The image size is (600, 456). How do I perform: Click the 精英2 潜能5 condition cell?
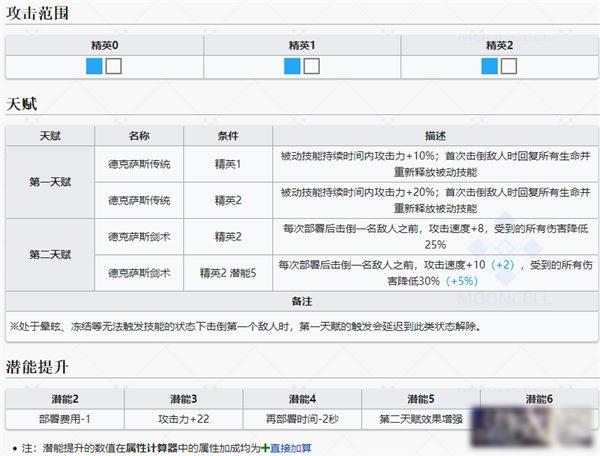pyautogui.click(x=228, y=273)
